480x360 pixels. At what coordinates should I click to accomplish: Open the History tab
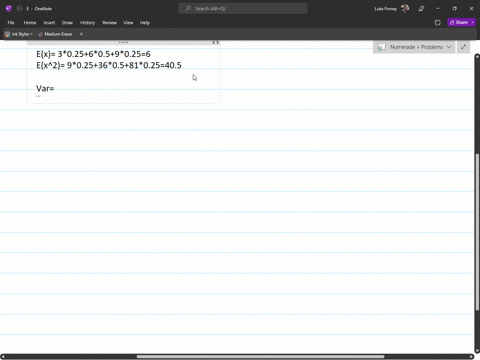pyautogui.click(x=87, y=23)
